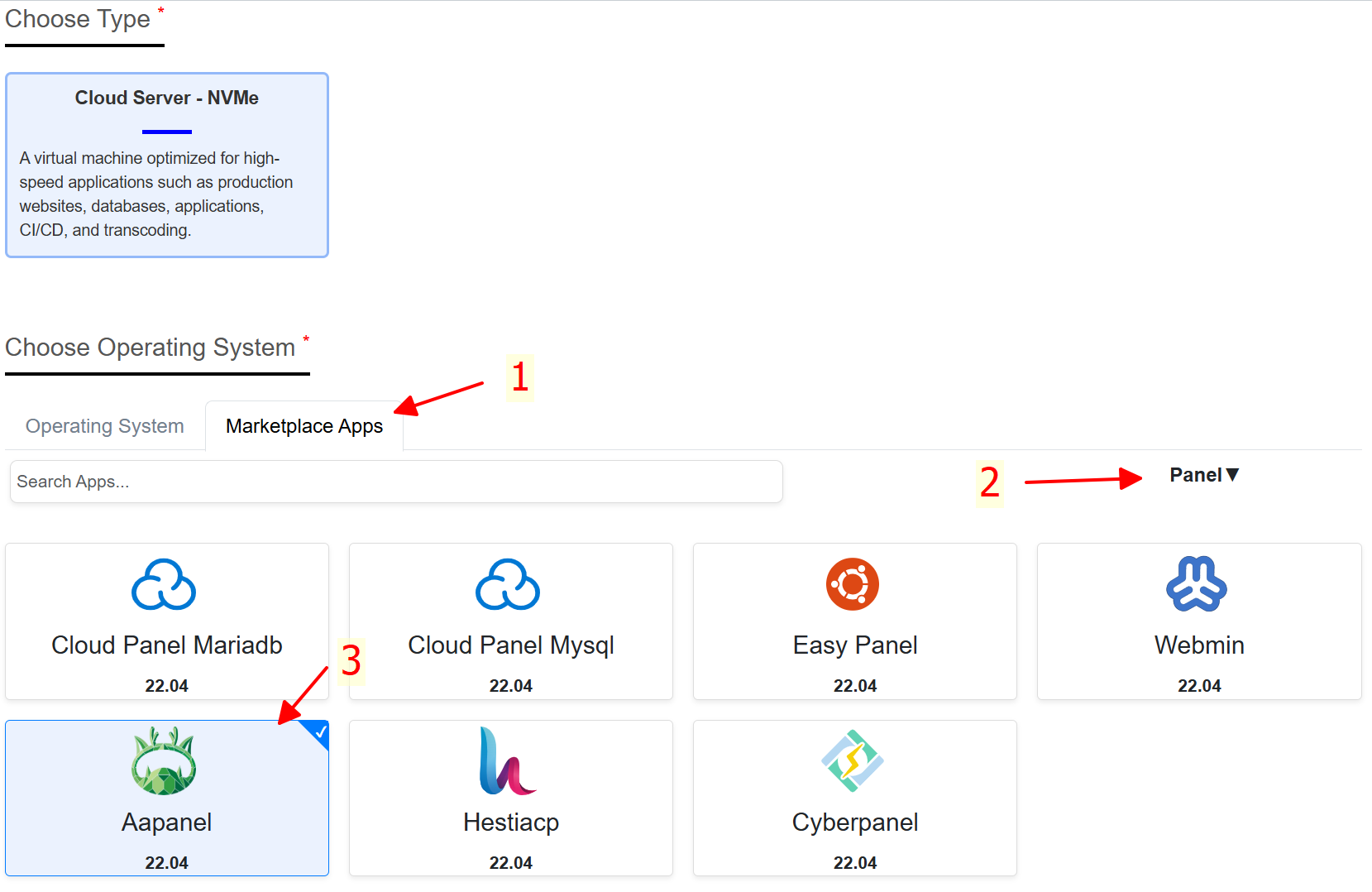Pick the Hestiacp app name
Screen dimensions: 1372x892
511,822
